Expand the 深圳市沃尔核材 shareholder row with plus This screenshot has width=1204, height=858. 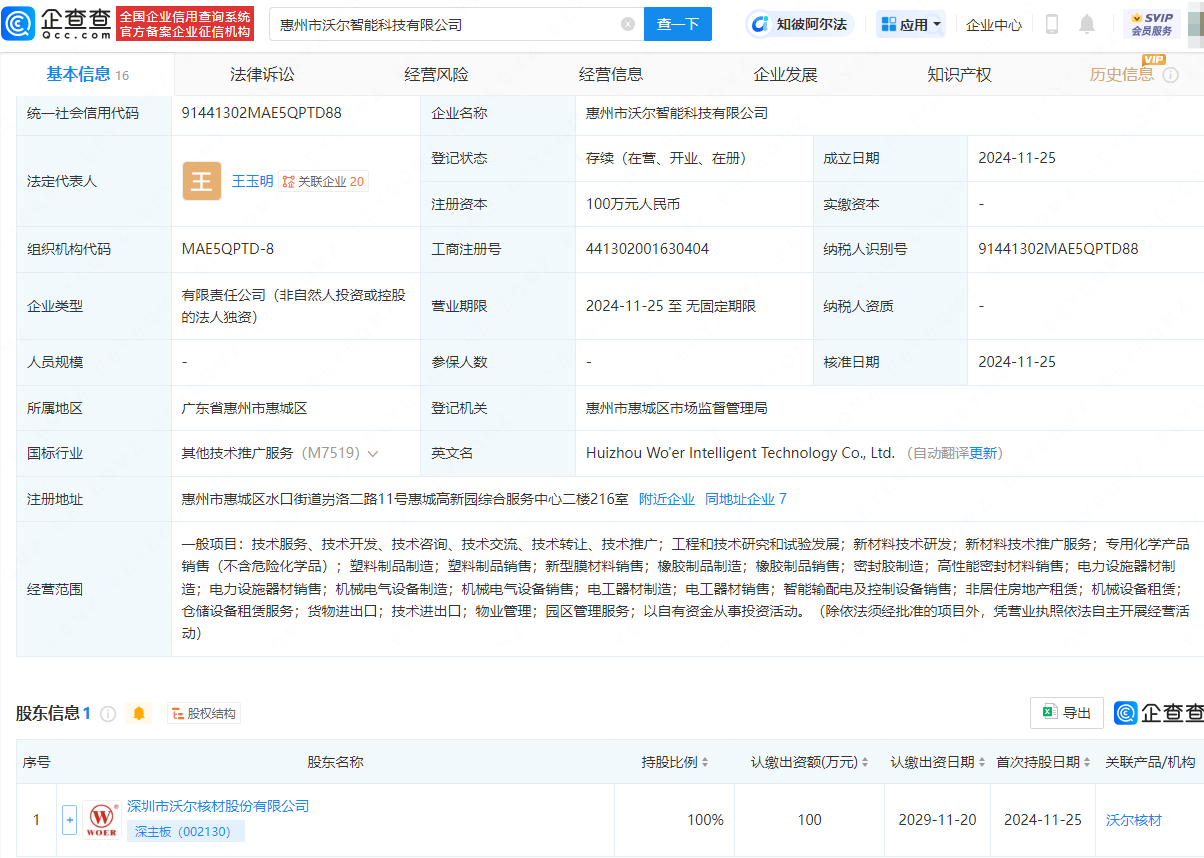(x=69, y=820)
